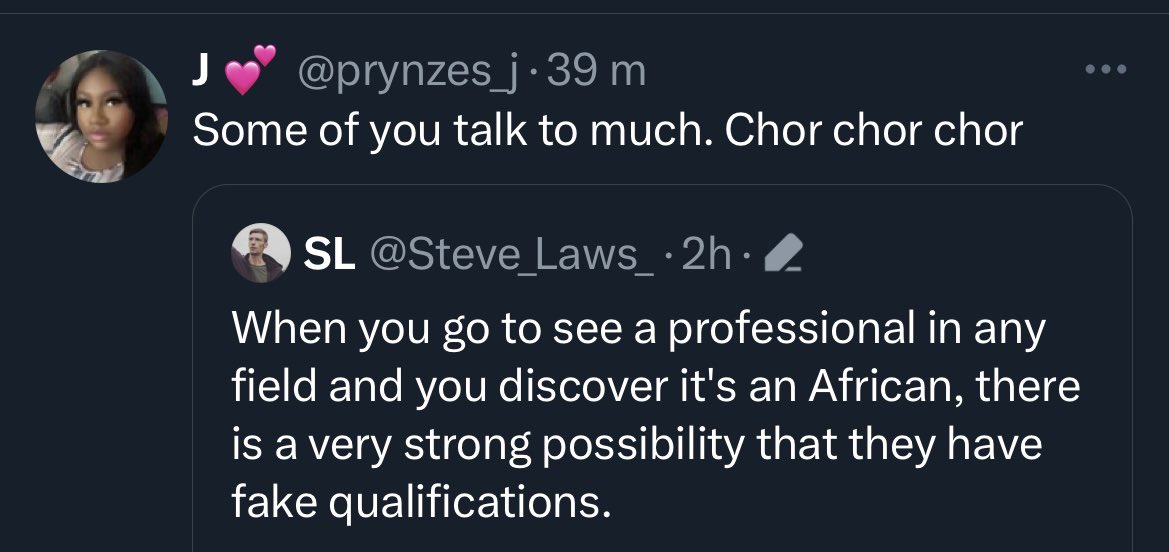
Task: Click the display name "SL"
Action: click(x=328, y=257)
